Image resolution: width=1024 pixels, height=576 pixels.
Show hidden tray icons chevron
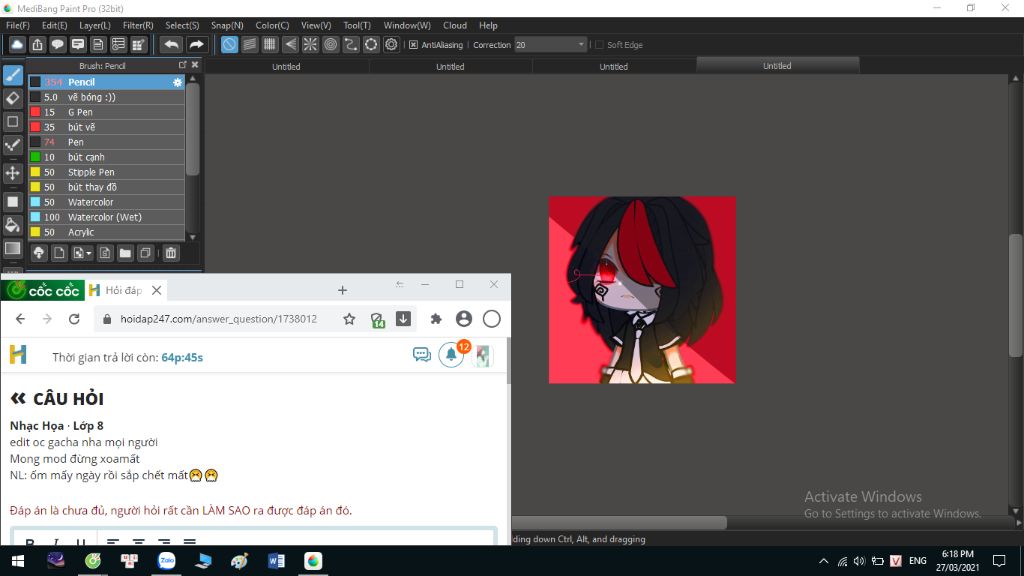824,561
